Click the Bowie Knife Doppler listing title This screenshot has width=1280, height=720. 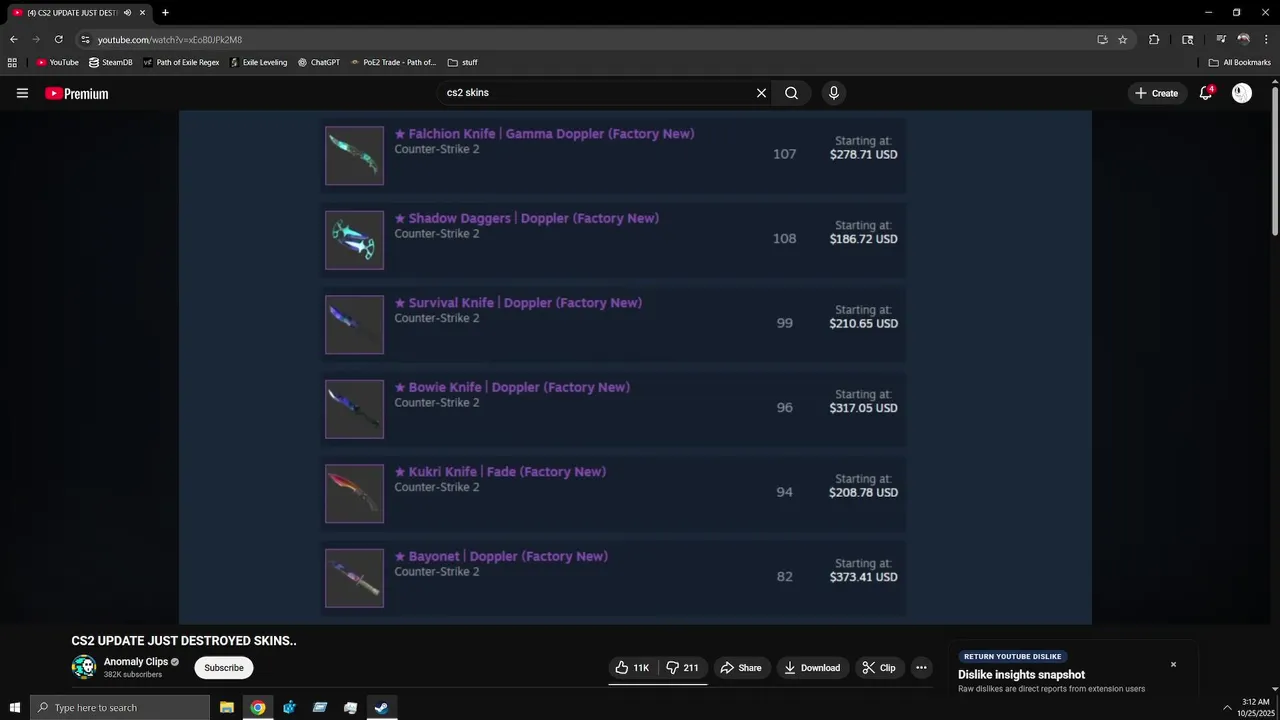tap(512, 387)
